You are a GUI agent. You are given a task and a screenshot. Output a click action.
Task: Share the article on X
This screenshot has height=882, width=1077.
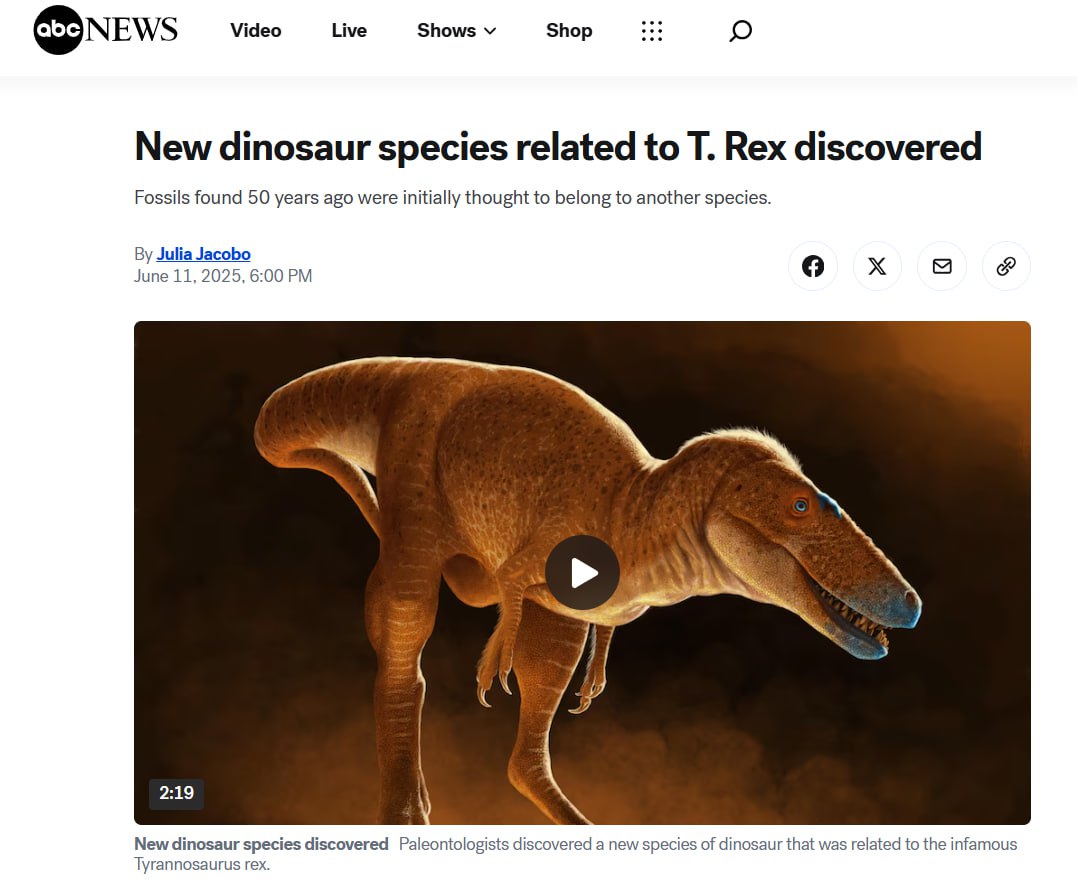[x=877, y=266]
